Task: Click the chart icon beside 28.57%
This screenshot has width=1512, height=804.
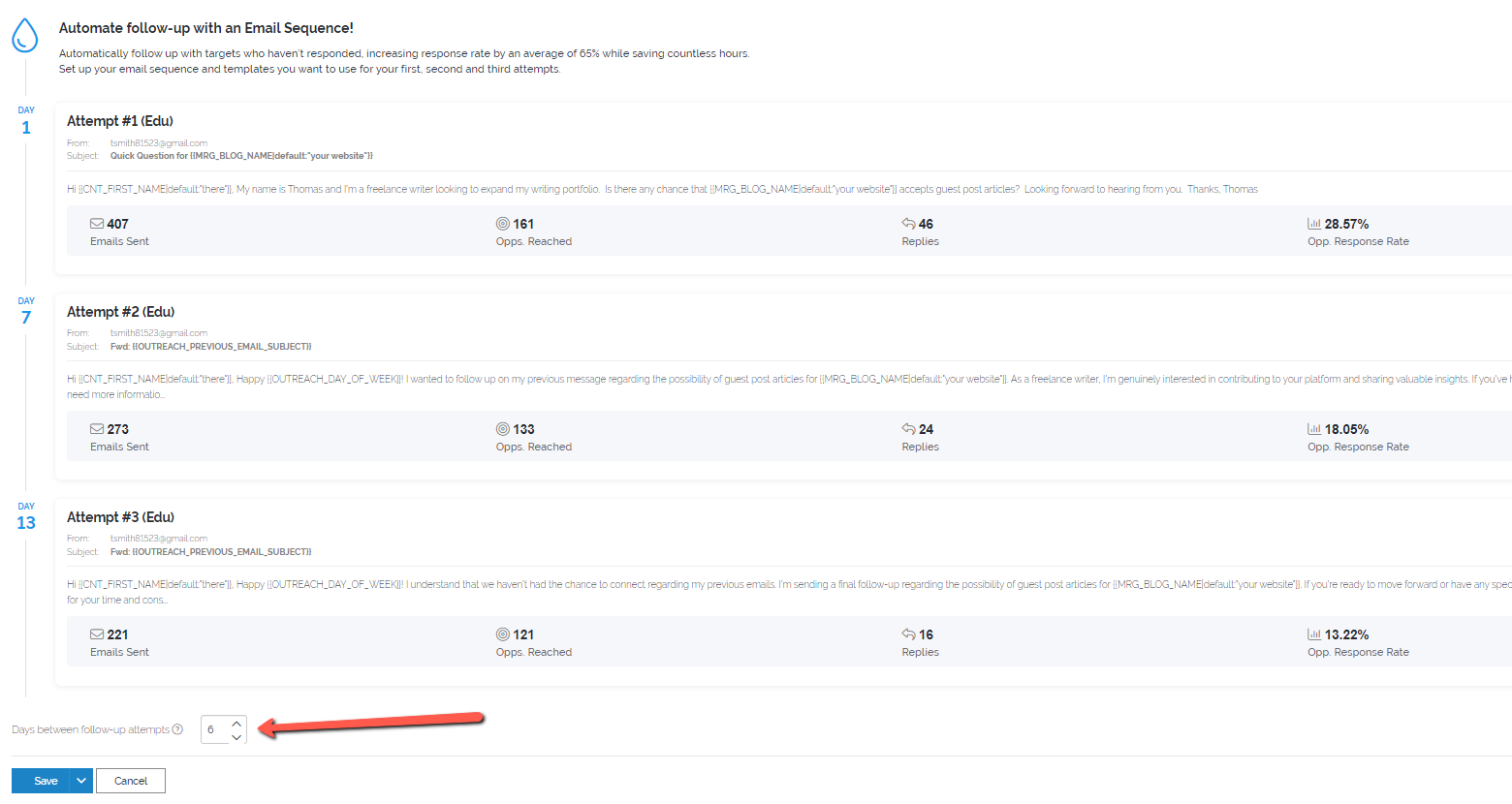Action: pyautogui.click(x=1314, y=224)
